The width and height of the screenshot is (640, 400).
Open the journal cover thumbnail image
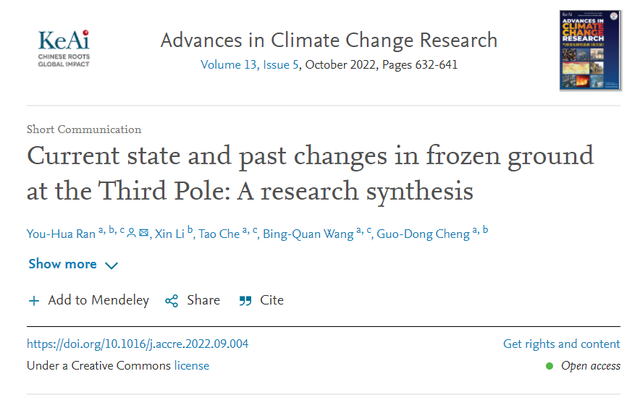pos(590,50)
